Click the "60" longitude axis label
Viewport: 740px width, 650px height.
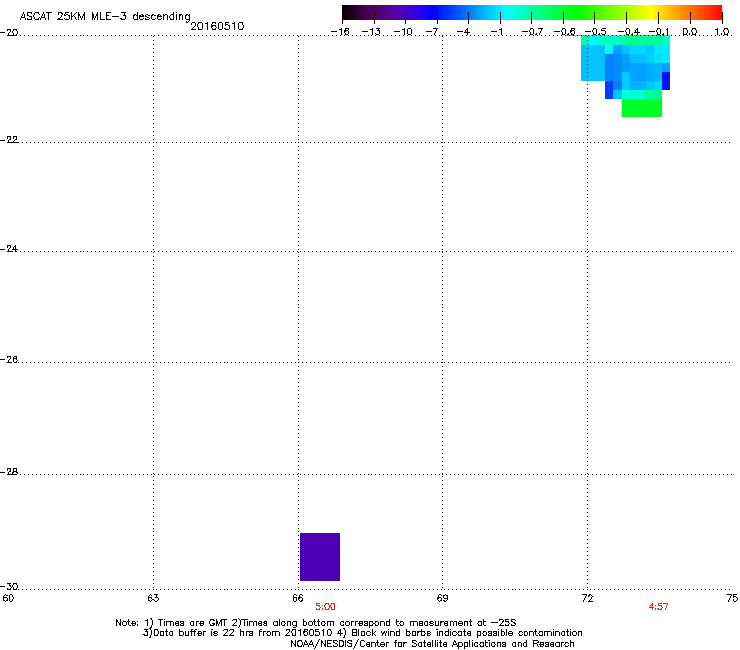coord(8,598)
